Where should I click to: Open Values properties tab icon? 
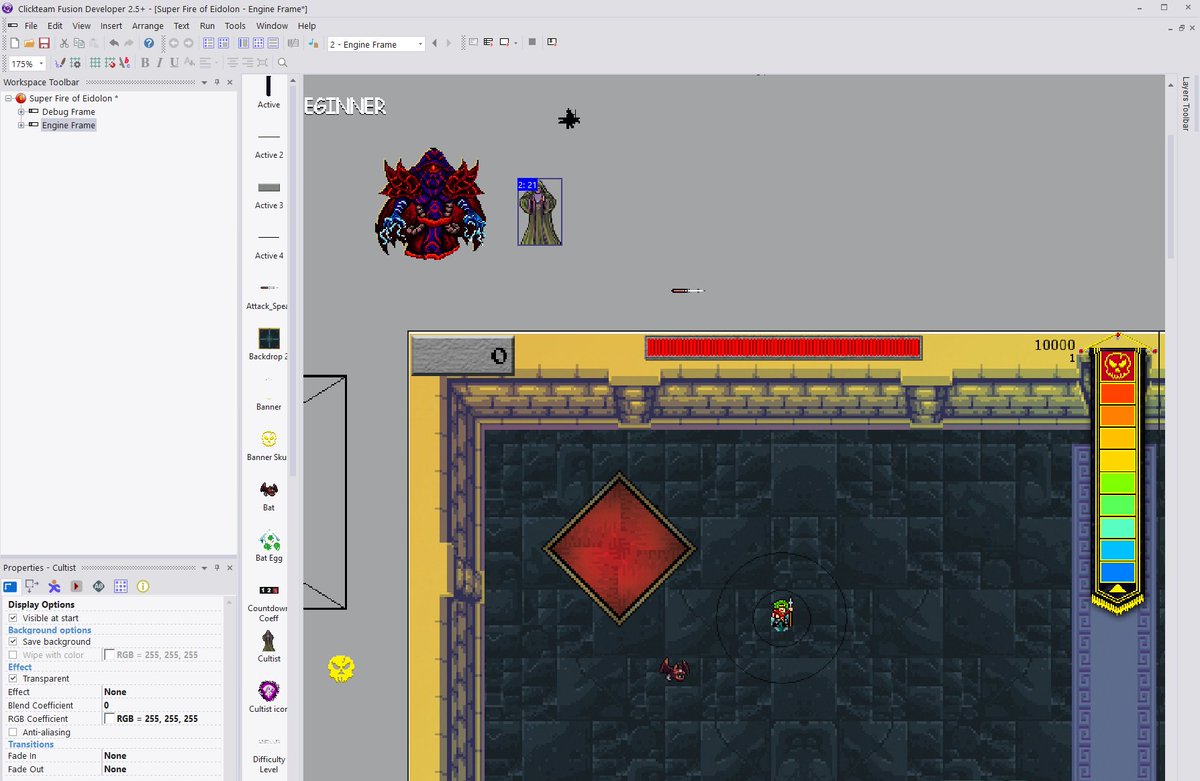(x=98, y=586)
